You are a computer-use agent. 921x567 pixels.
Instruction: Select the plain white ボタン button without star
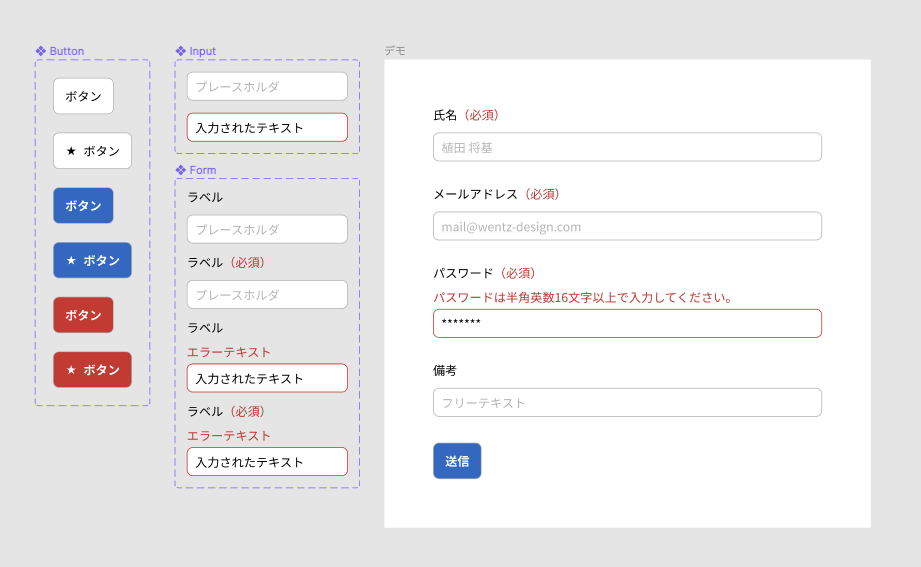point(83,96)
